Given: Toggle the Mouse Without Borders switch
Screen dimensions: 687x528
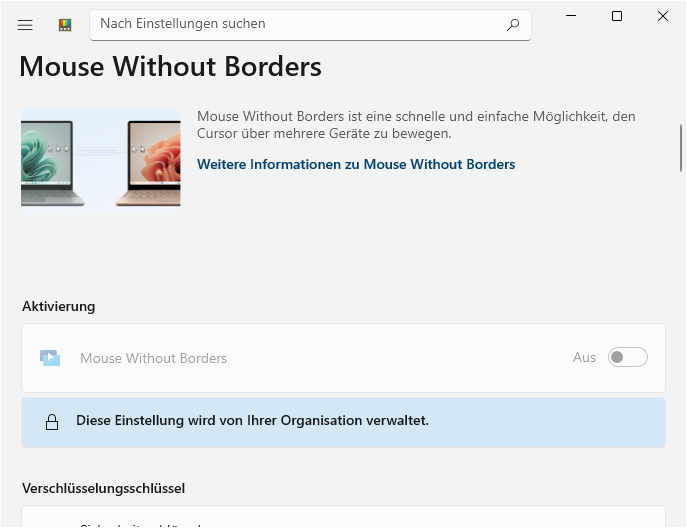Looking at the screenshot, I should pos(627,357).
